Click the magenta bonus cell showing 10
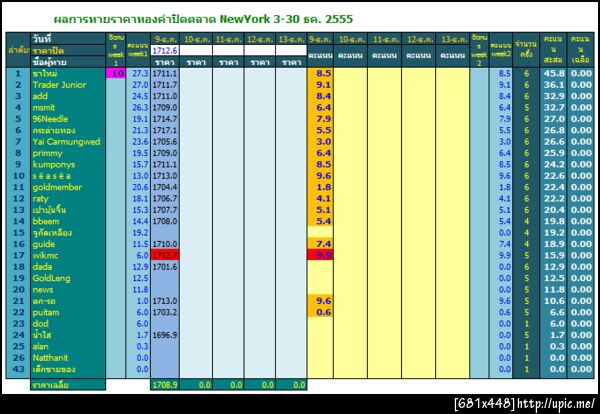The height and width of the screenshot is (414, 600). [x=116, y=73]
